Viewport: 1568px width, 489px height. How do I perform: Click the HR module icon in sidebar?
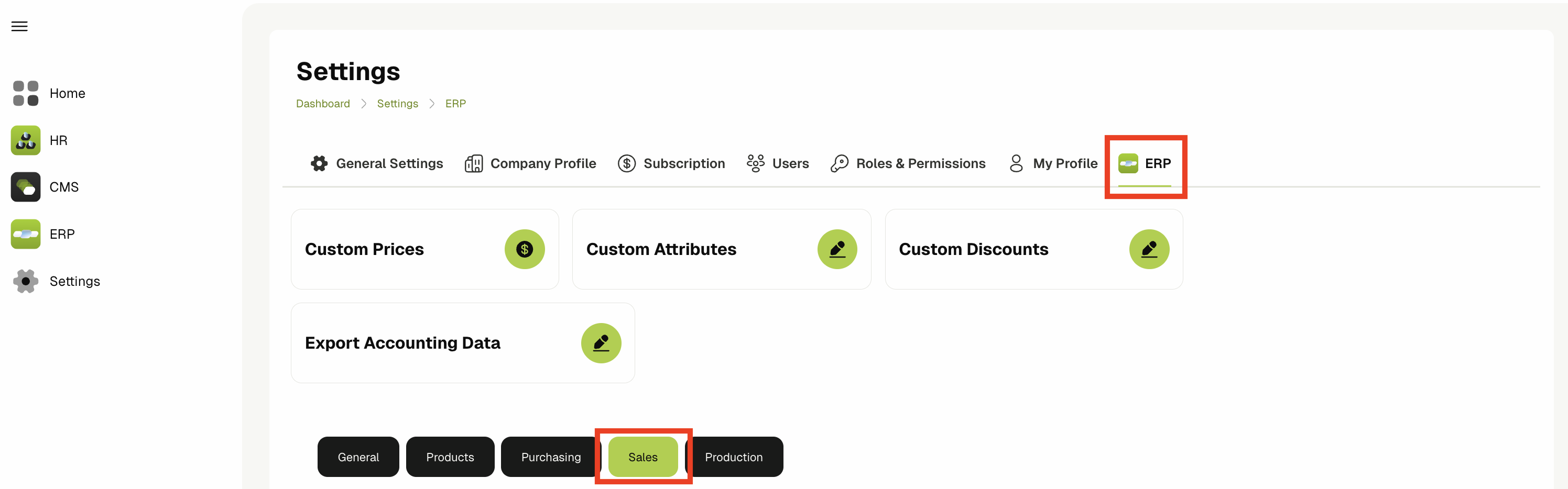coord(26,140)
